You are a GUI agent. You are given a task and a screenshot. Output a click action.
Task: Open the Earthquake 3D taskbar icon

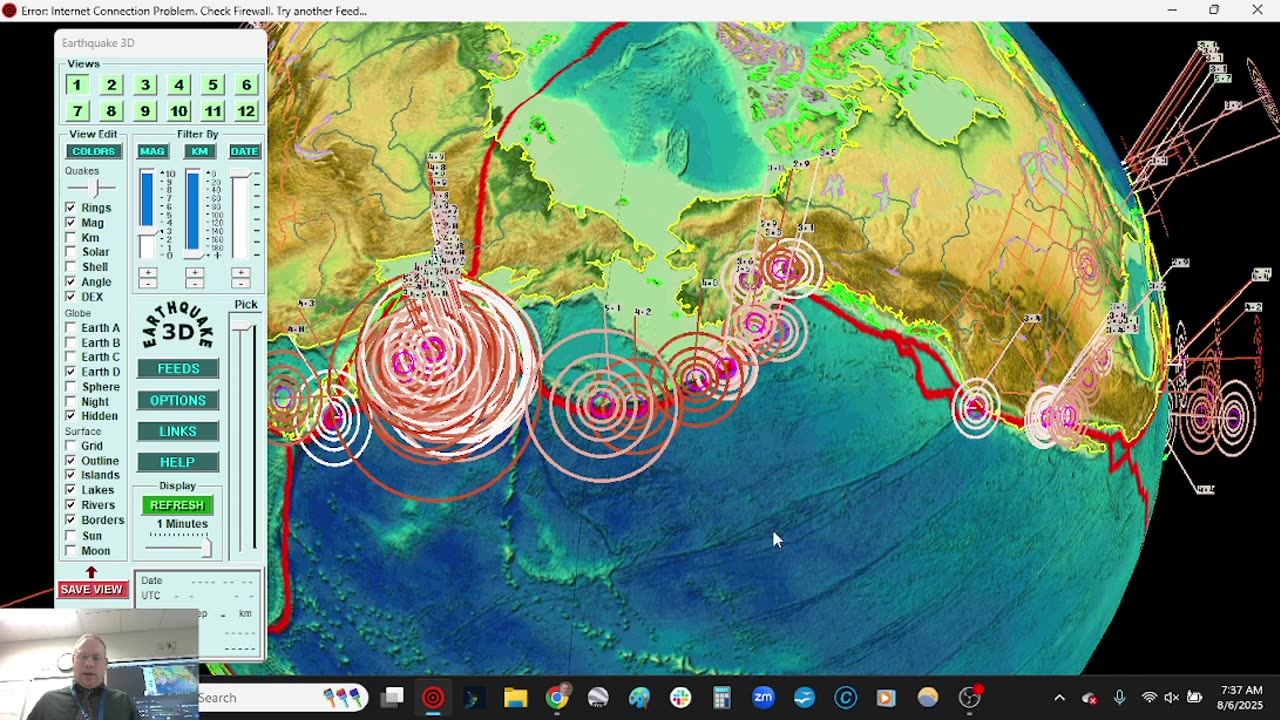(433, 697)
